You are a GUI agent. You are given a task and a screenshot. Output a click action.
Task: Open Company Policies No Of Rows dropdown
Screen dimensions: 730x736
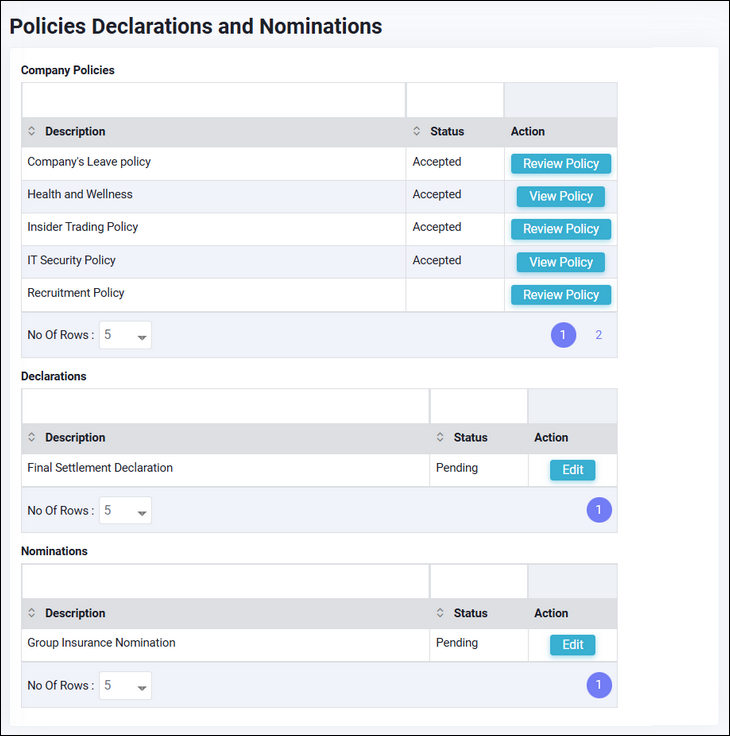click(x=126, y=335)
